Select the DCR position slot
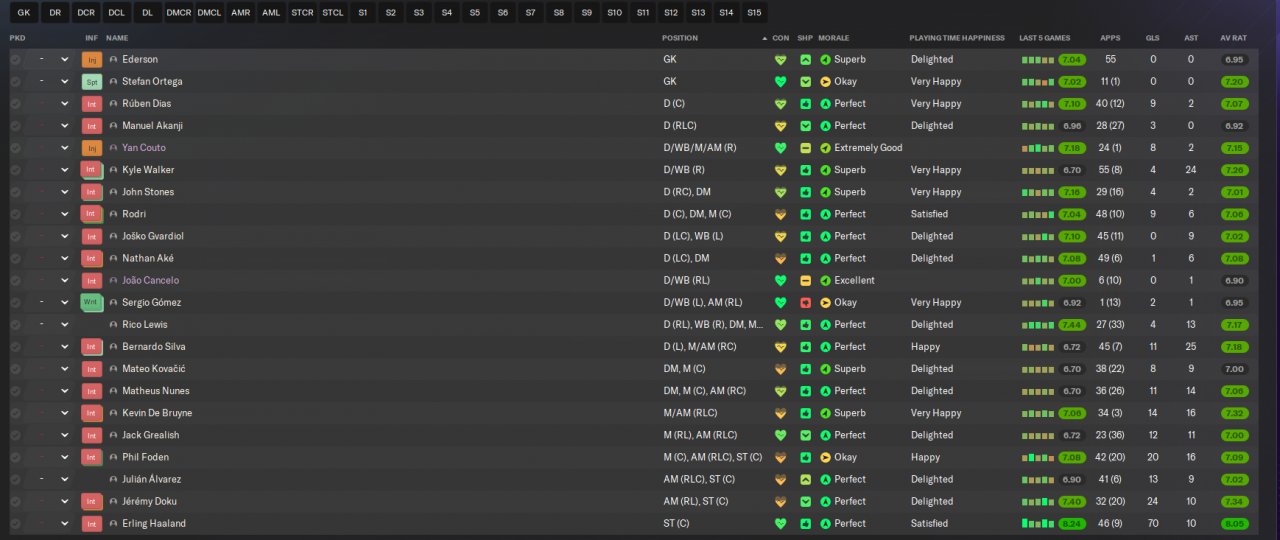The height and width of the screenshot is (540, 1280). tap(86, 13)
